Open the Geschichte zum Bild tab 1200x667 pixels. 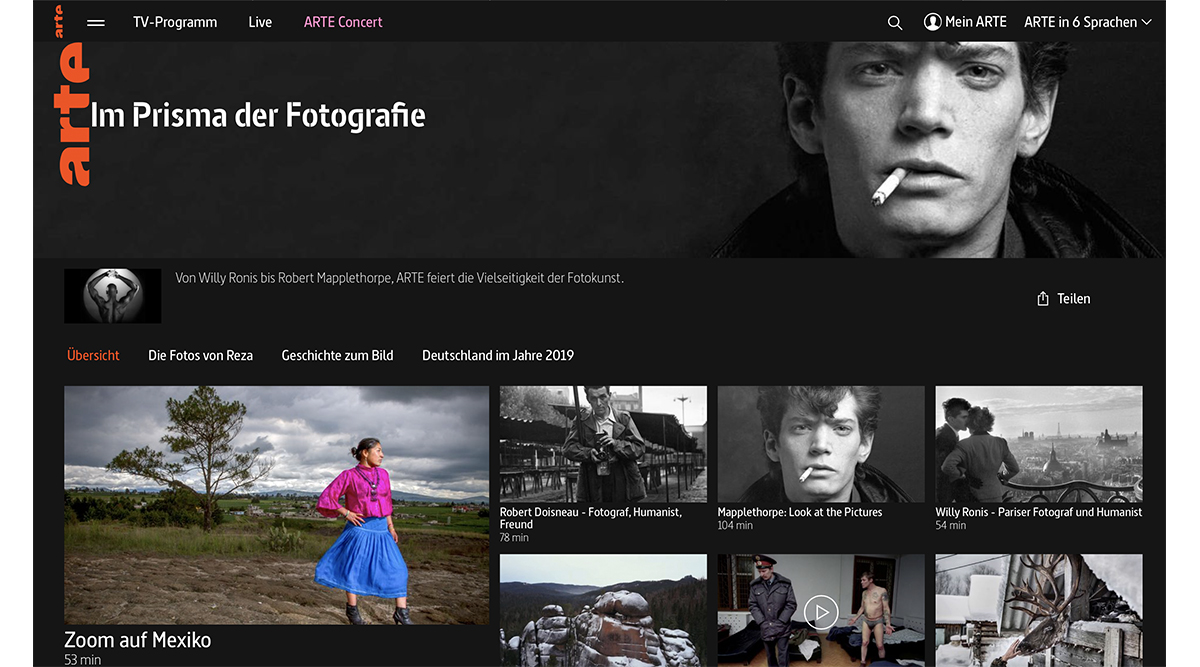tap(337, 355)
